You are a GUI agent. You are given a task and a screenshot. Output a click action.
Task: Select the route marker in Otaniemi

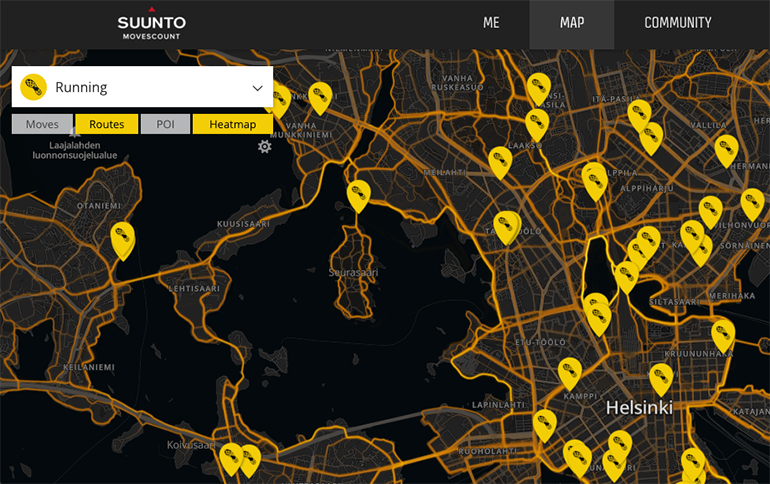click(123, 240)
